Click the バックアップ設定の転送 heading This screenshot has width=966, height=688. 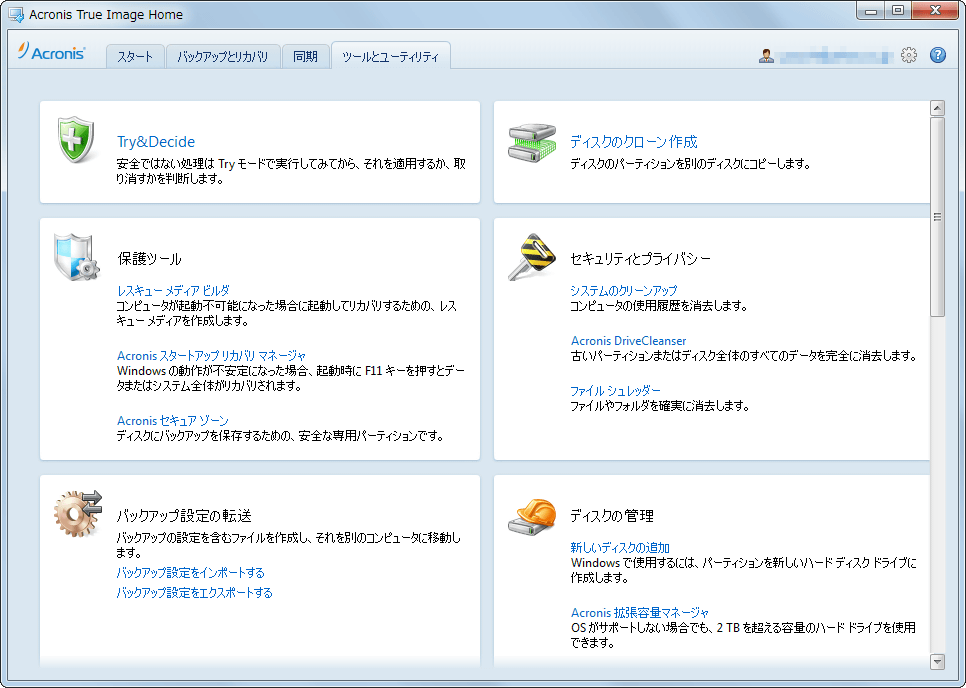point(184,516)
